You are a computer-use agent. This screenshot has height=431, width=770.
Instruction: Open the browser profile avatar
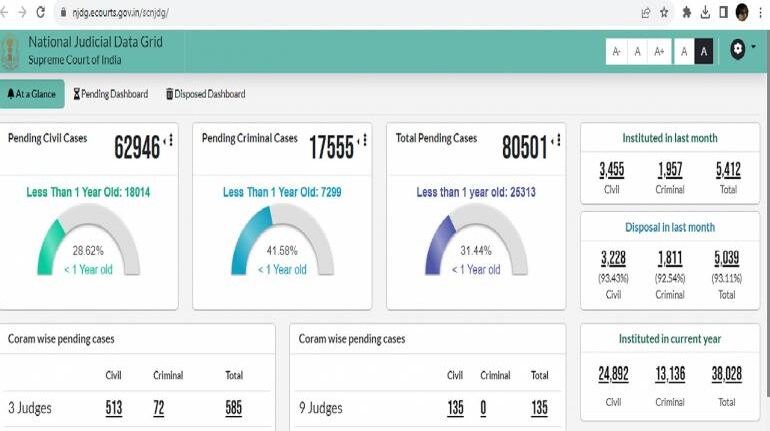[x=742, y=12]
